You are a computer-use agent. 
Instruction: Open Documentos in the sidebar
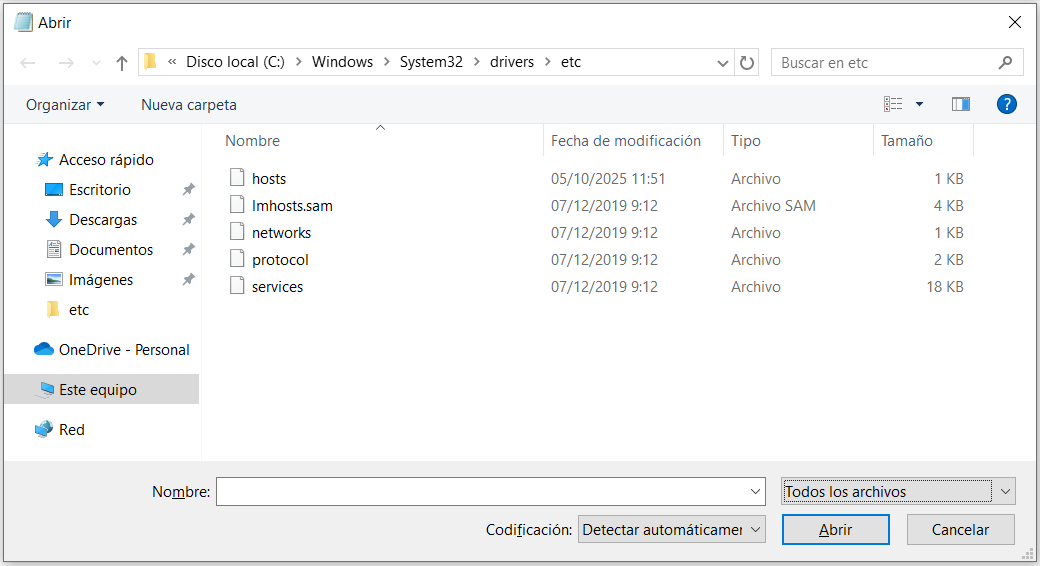(111, 249)
